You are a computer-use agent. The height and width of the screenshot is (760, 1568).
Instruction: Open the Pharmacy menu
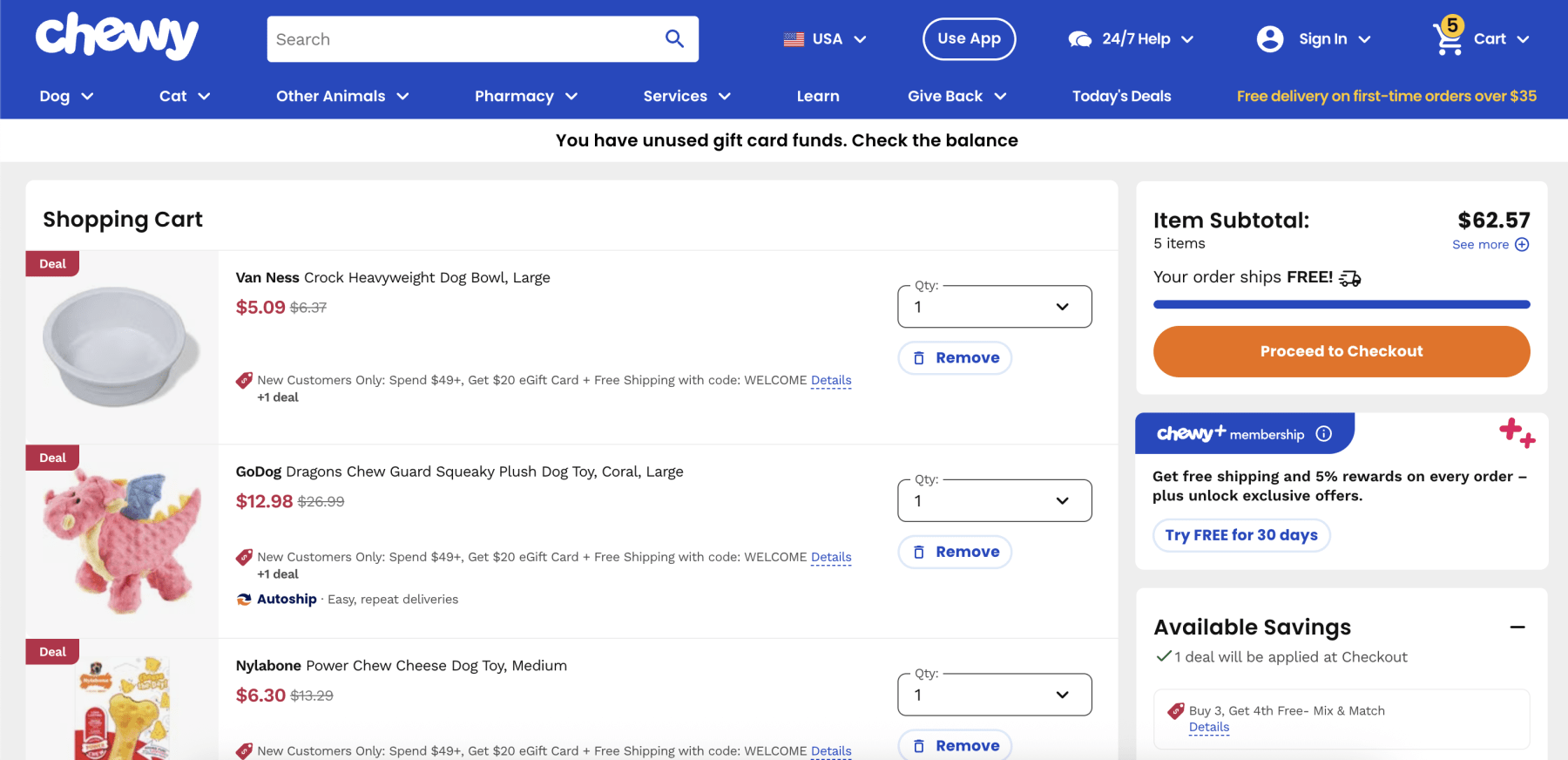[525, 96]
